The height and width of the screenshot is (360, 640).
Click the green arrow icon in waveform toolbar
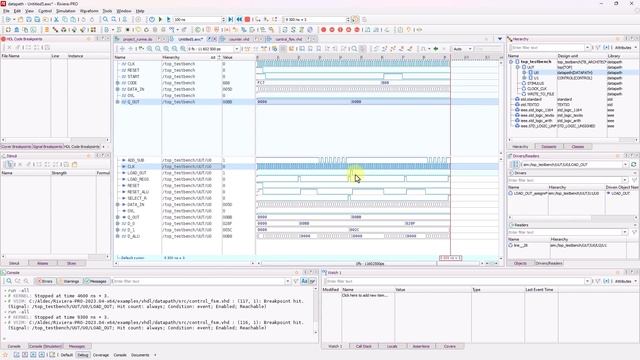436,49
